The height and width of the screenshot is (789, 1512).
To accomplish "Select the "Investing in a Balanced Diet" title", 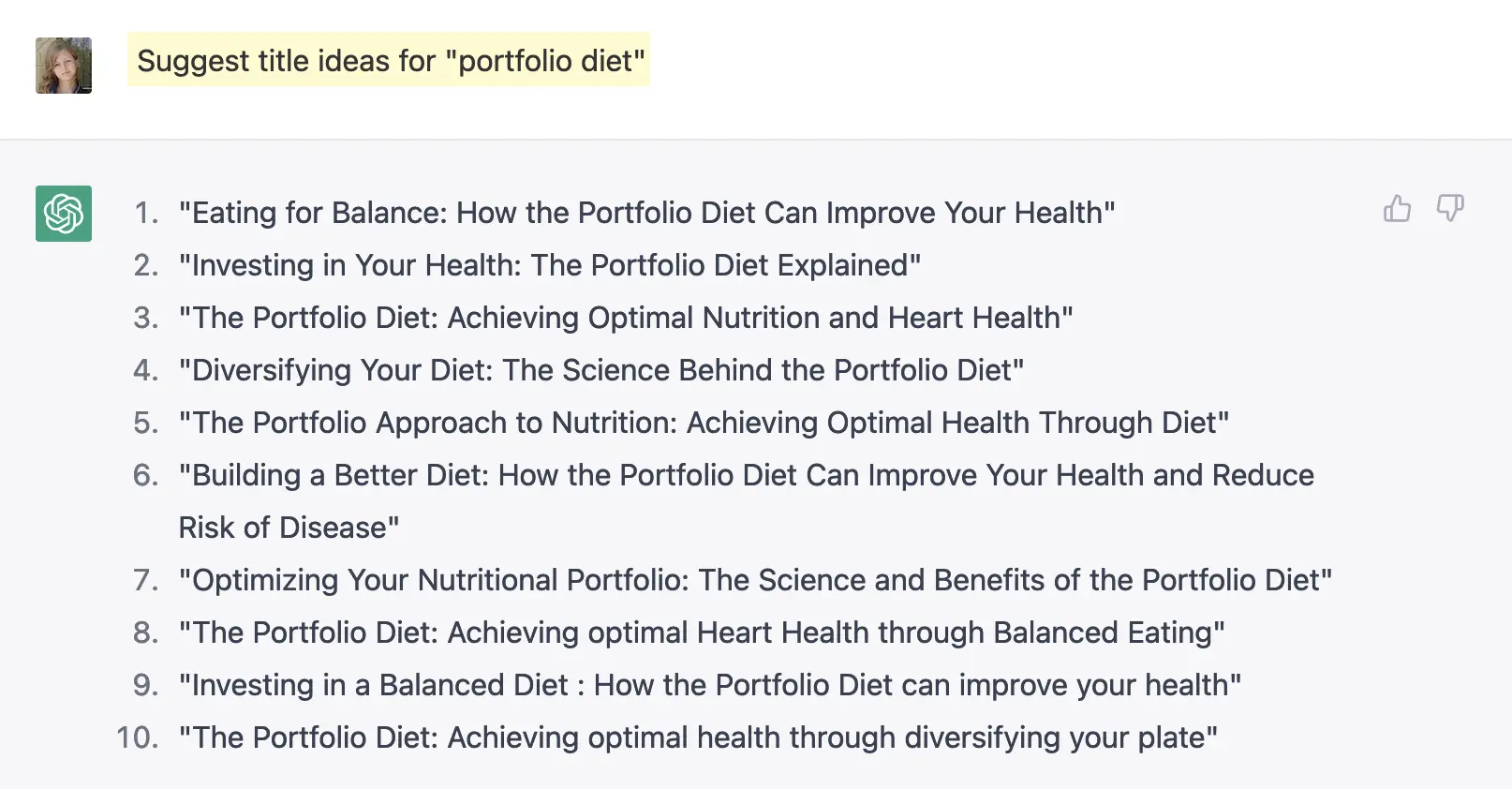I will click(710, 685).
